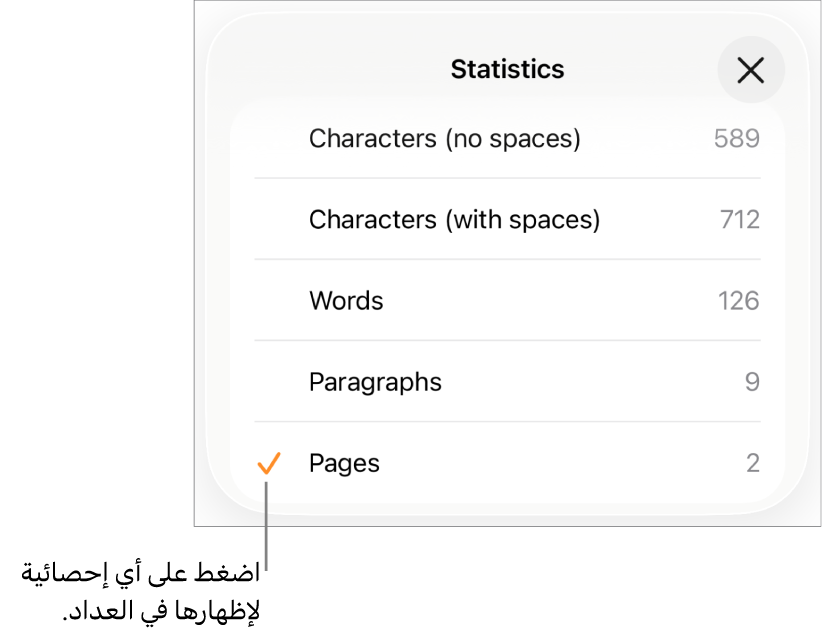
Task: Select the Characters (no spaces) option
Action: coord(444,138)
